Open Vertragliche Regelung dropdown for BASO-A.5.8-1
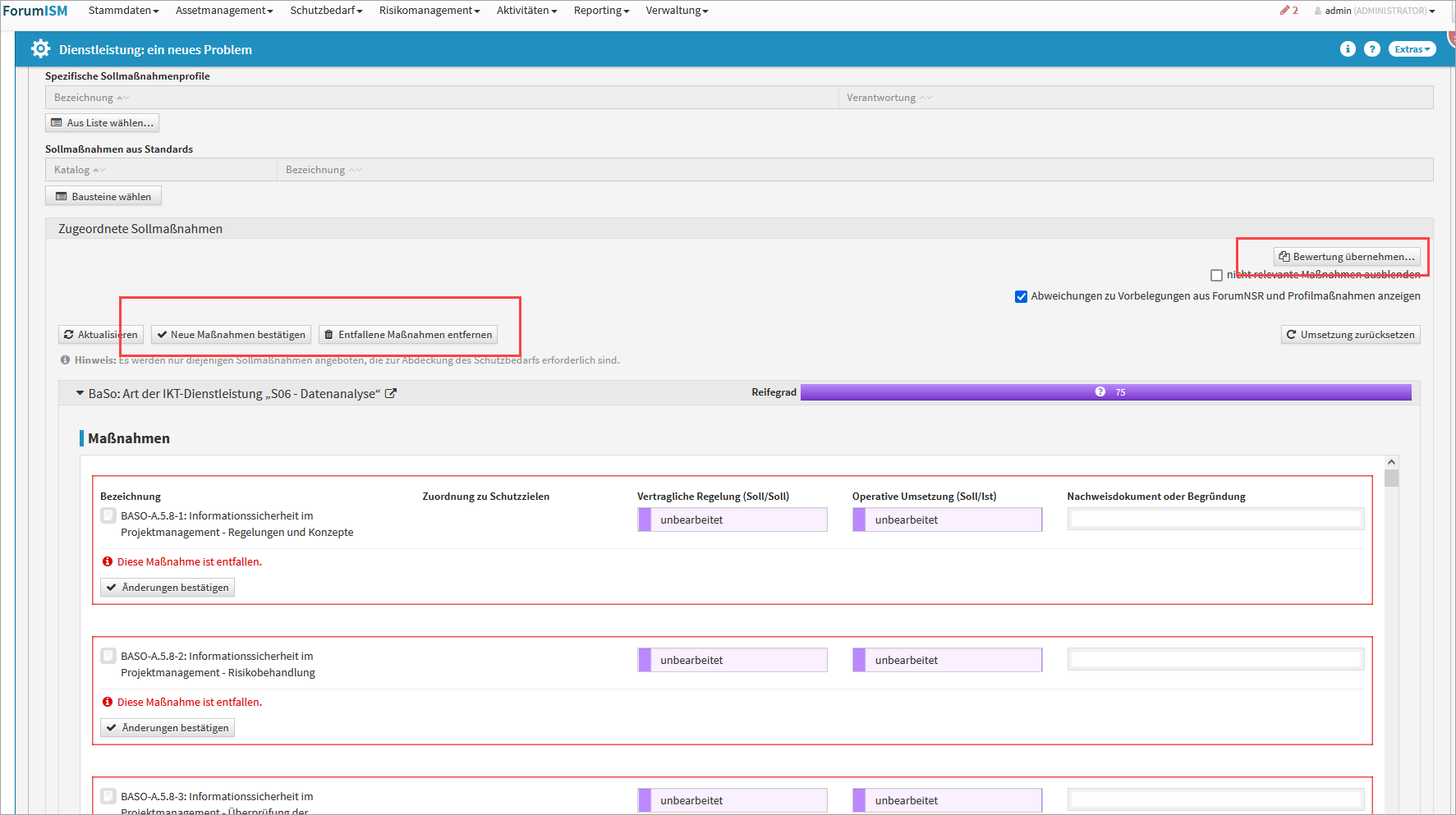This screenshot has height=815, width=1456. tap(733, 520)
